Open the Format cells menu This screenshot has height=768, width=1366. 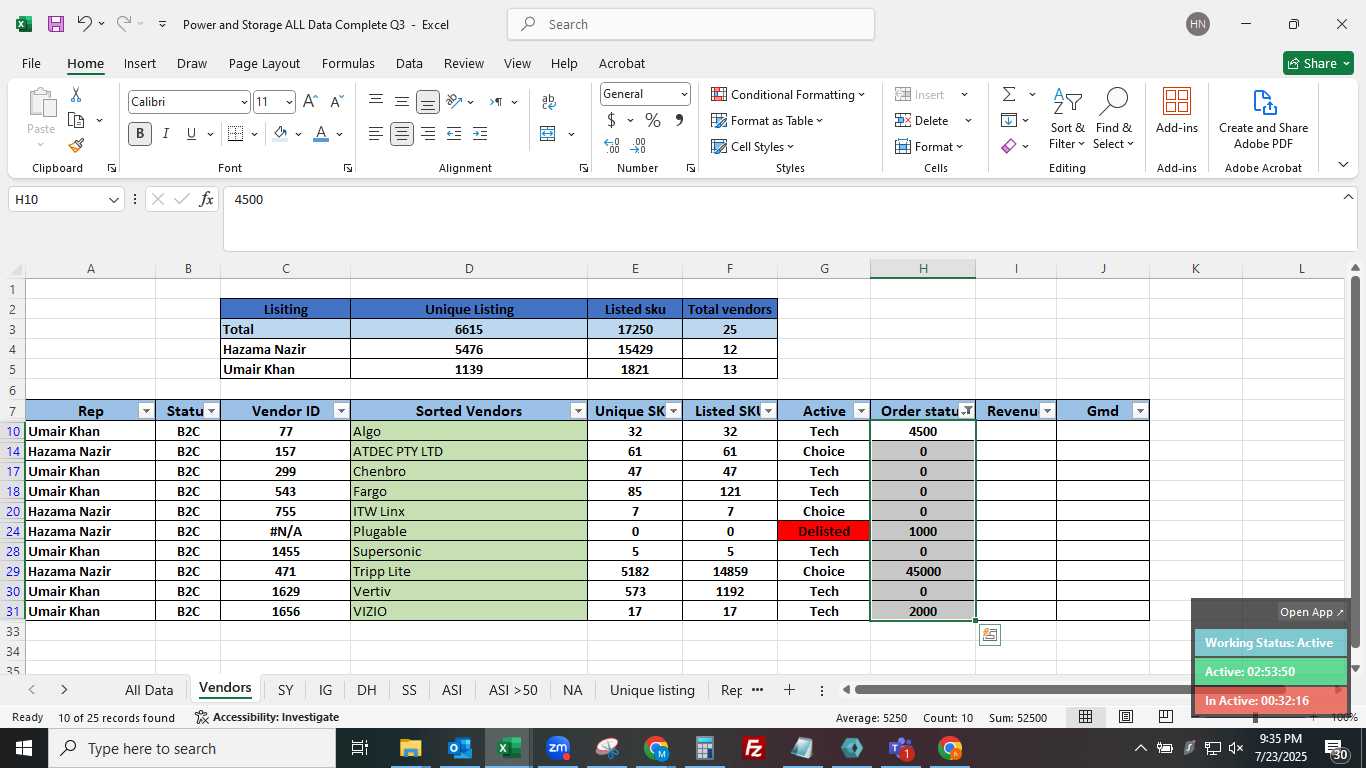point(929,146)
